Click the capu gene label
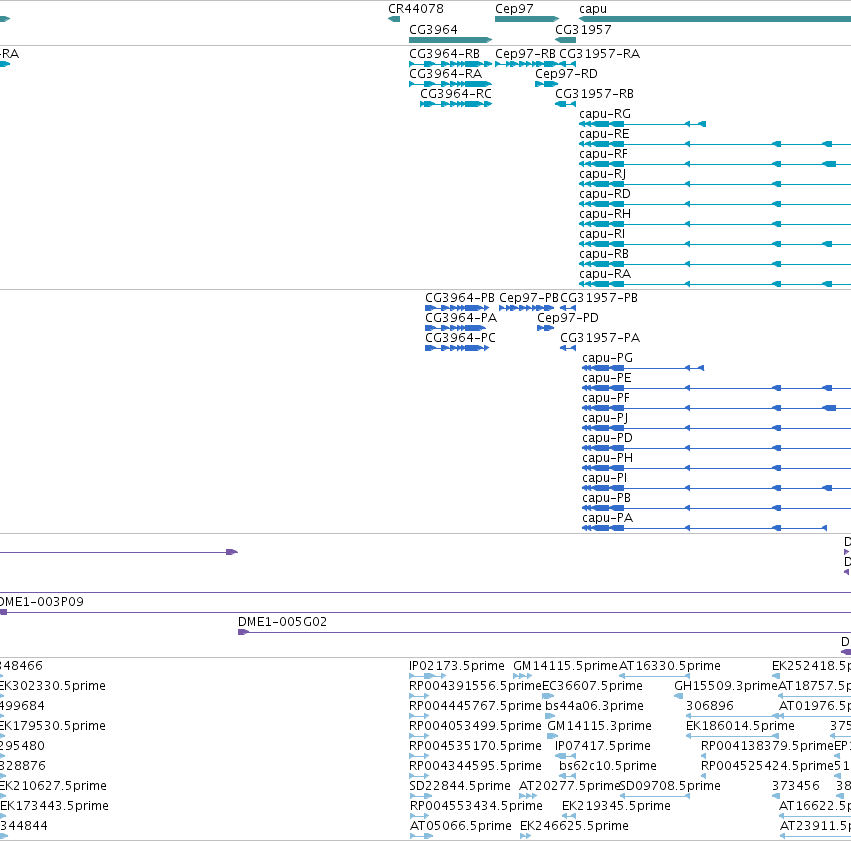Viewport: 851px width, 841px height. tap(593, 9)
